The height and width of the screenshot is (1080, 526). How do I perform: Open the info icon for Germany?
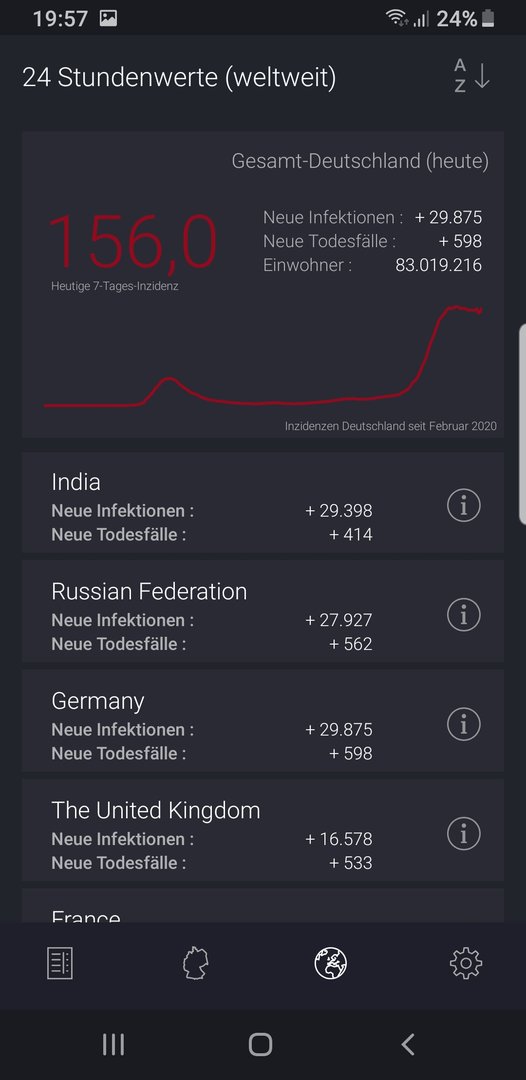tap(463, 724)
